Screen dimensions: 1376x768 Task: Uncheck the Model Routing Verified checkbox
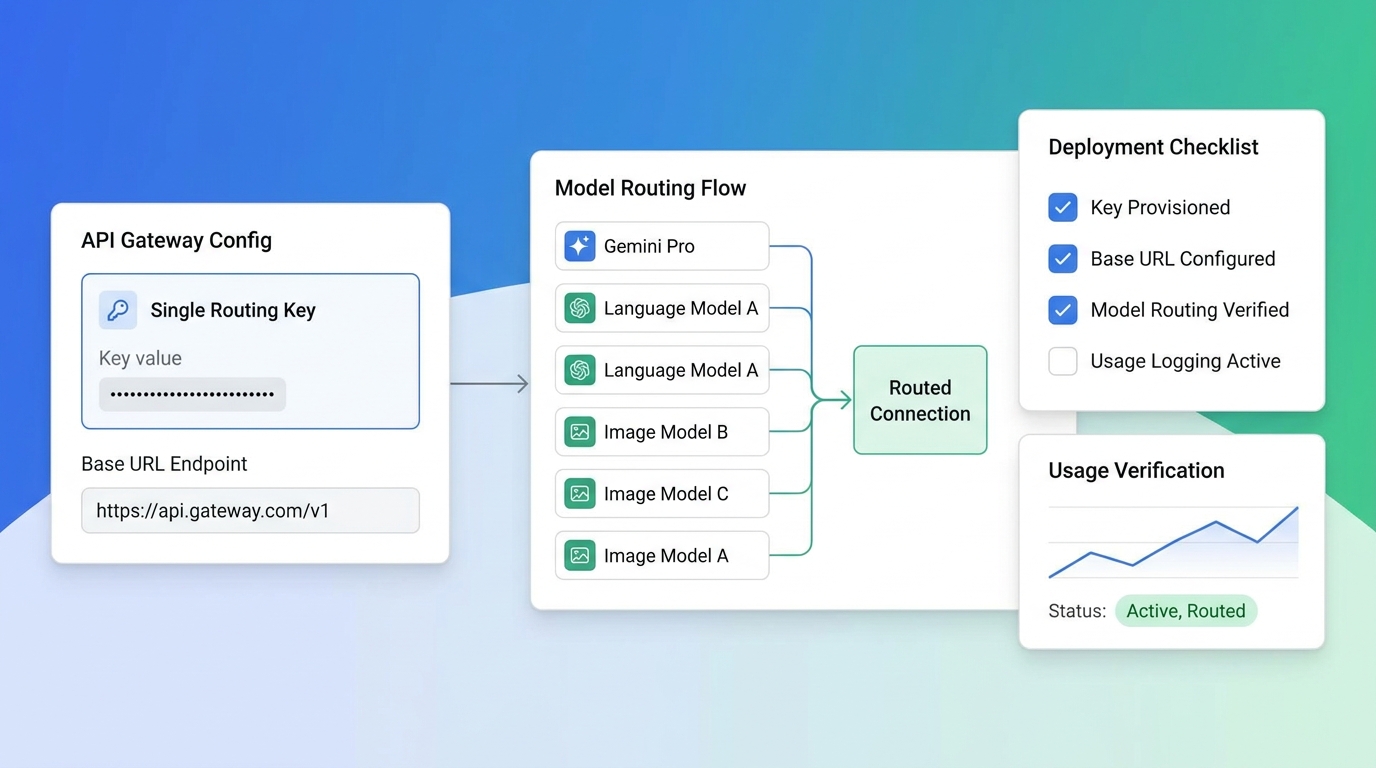[x=1063, y=310]
